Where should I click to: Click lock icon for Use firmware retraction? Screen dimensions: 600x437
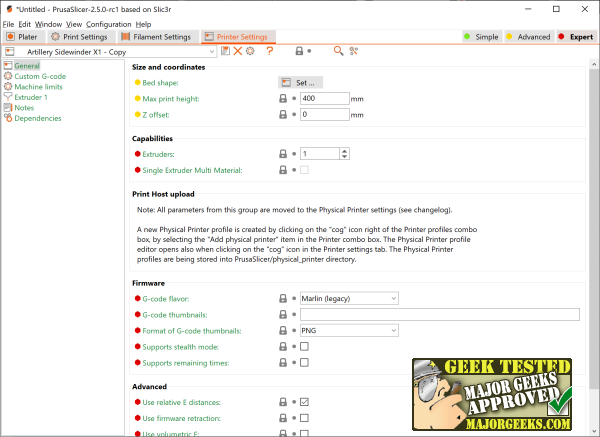(283, 418)
